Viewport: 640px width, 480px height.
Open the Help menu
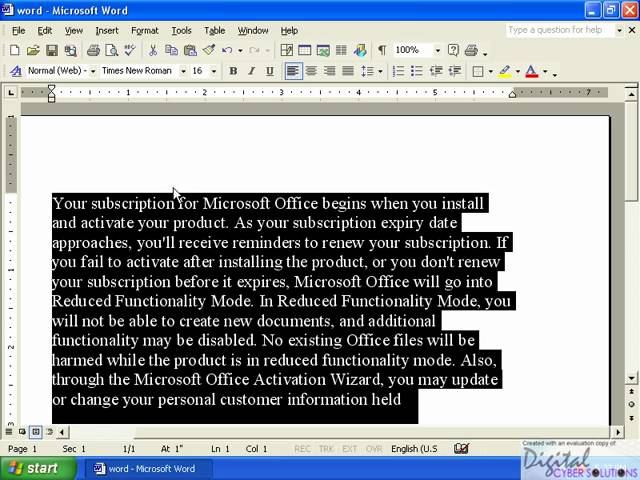289,31
